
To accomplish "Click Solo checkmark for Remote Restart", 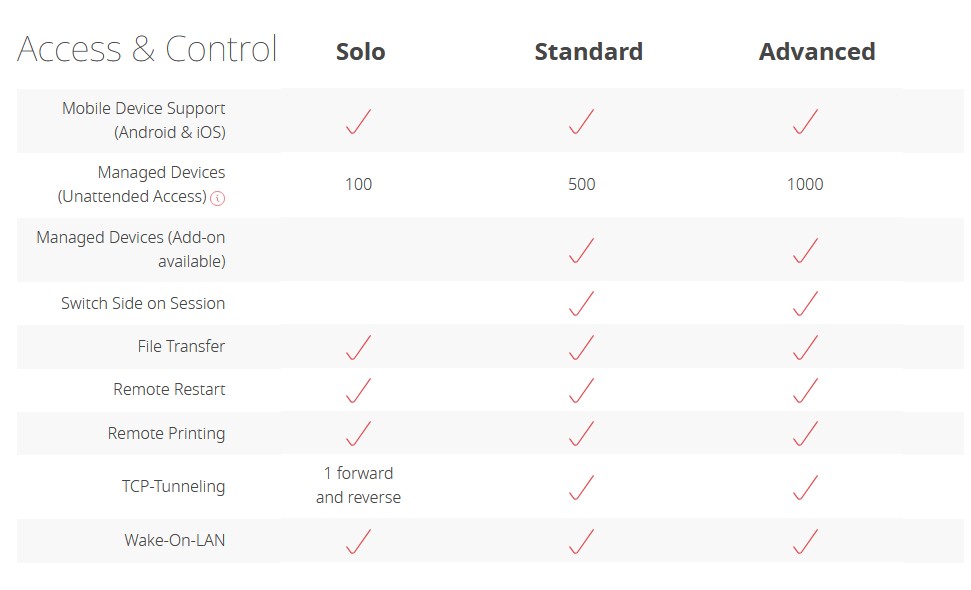I will 359,391.
